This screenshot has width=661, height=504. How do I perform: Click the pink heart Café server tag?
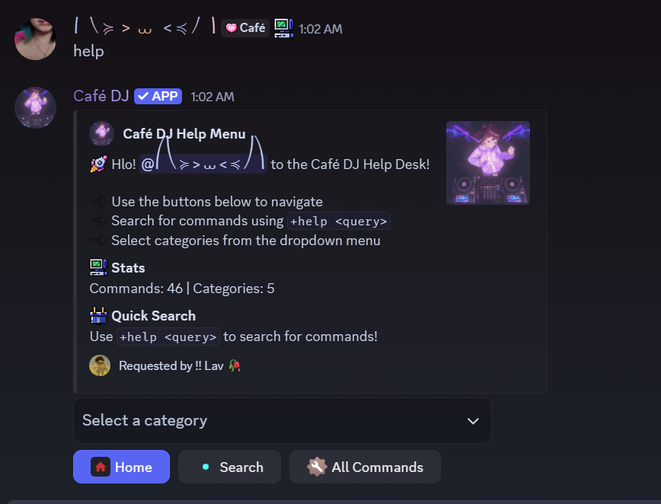pos(245,28)
